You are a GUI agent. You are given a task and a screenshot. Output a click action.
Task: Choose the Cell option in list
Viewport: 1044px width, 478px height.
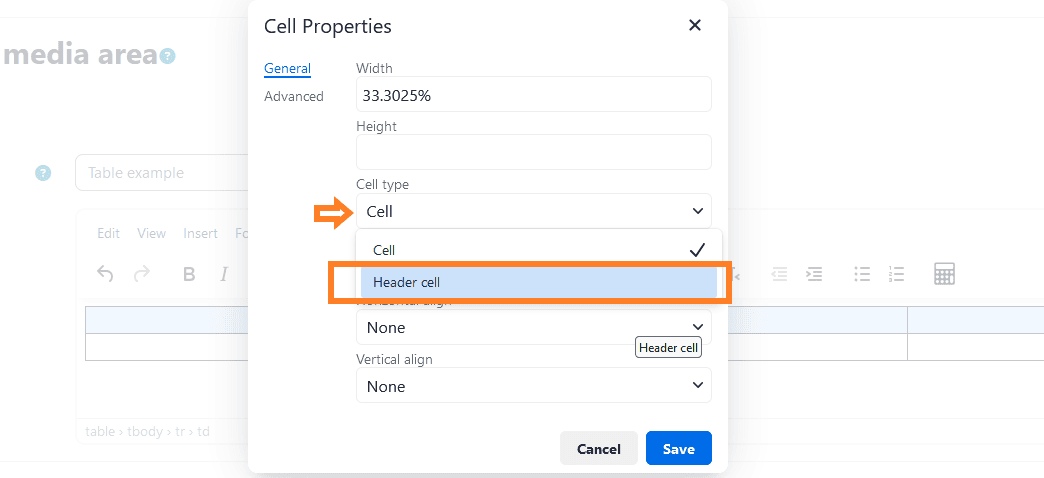[538, 250]
